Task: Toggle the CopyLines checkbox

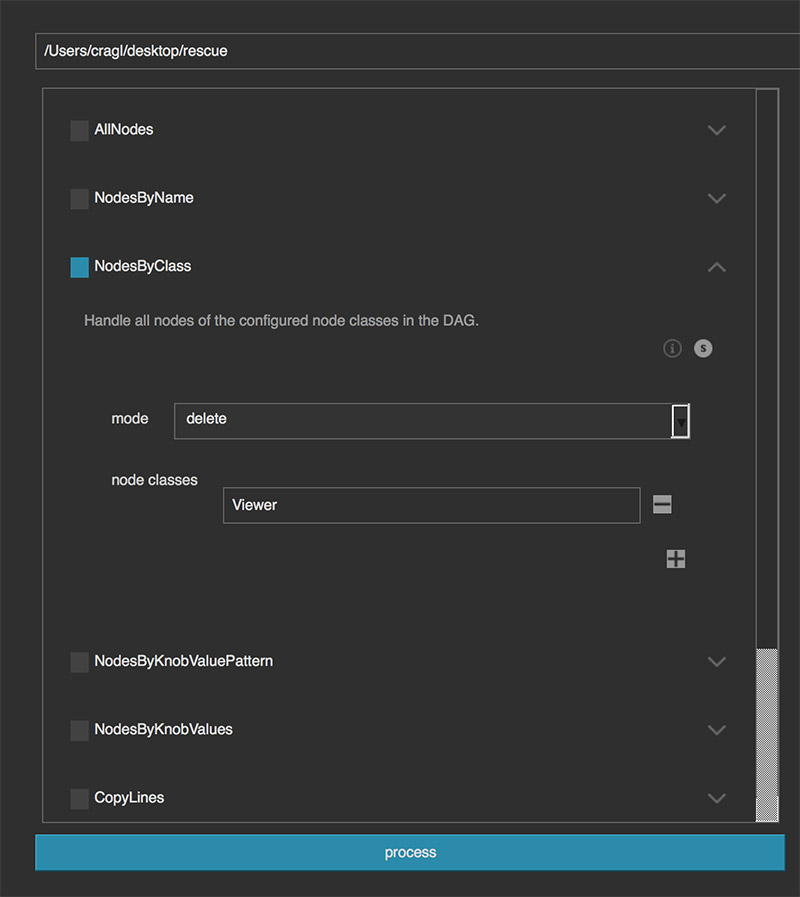Action: tap(80, 798)
